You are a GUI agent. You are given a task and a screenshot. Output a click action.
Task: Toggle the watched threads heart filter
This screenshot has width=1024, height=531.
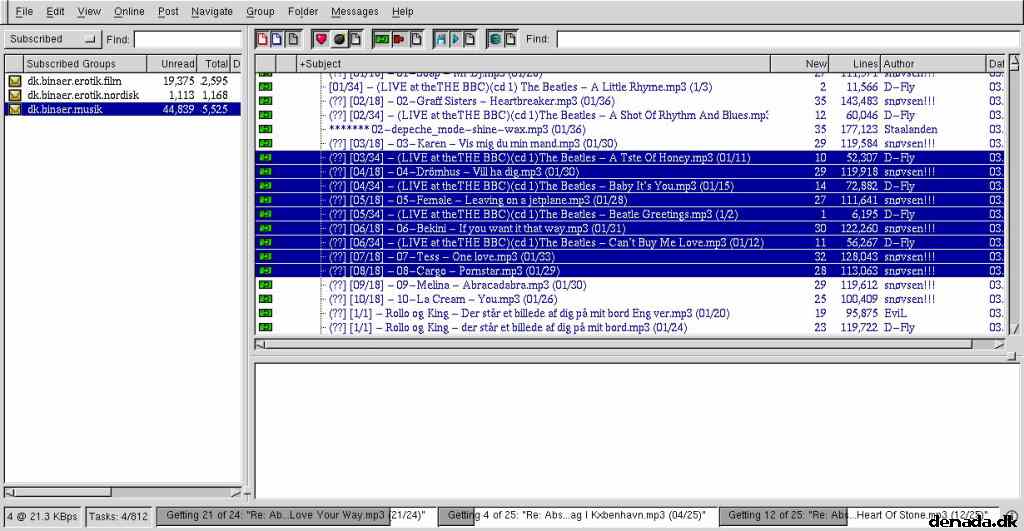(321, 39)
